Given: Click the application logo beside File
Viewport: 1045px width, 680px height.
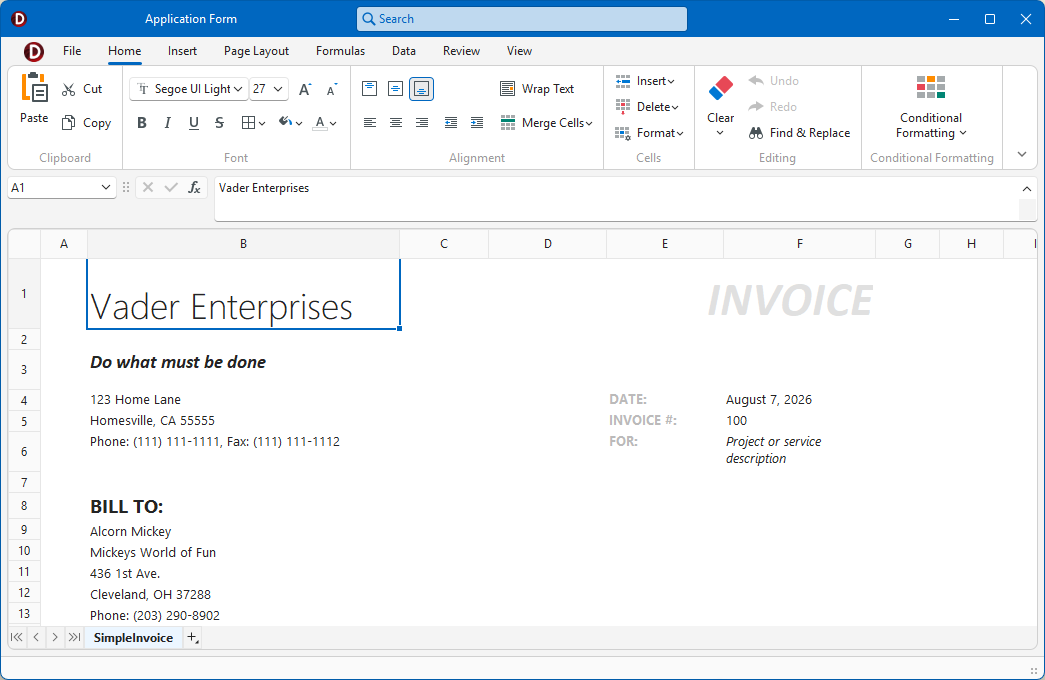Looking at the screenshot, I should point(33,51).
